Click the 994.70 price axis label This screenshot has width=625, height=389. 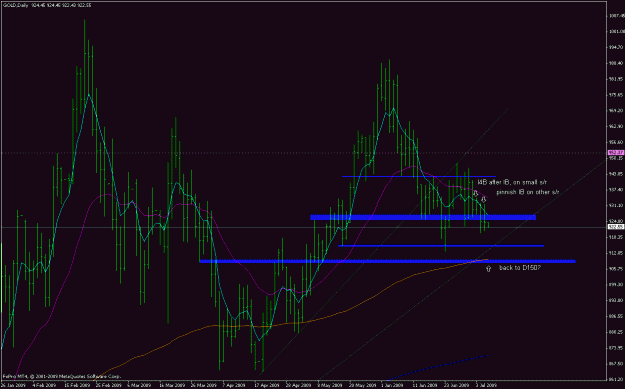pyautogui.click(x=616, y=47)
